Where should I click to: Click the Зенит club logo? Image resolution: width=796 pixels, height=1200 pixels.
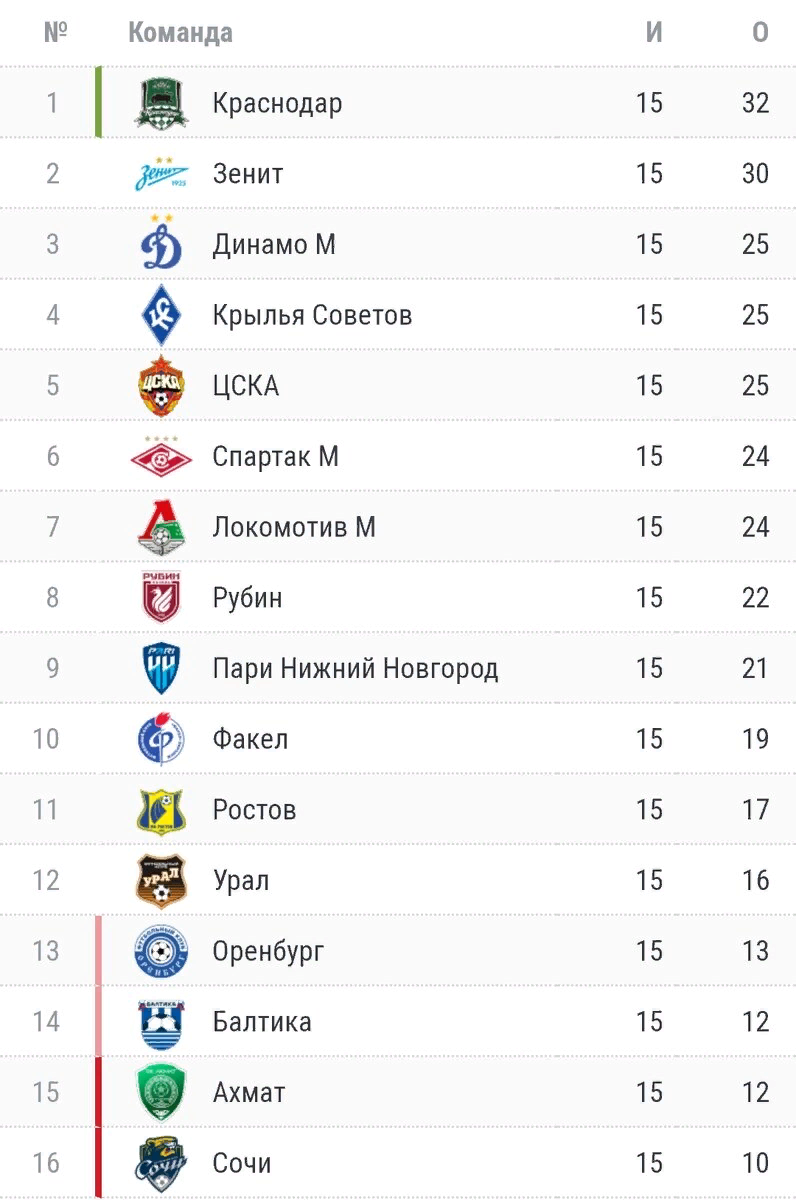161,174
